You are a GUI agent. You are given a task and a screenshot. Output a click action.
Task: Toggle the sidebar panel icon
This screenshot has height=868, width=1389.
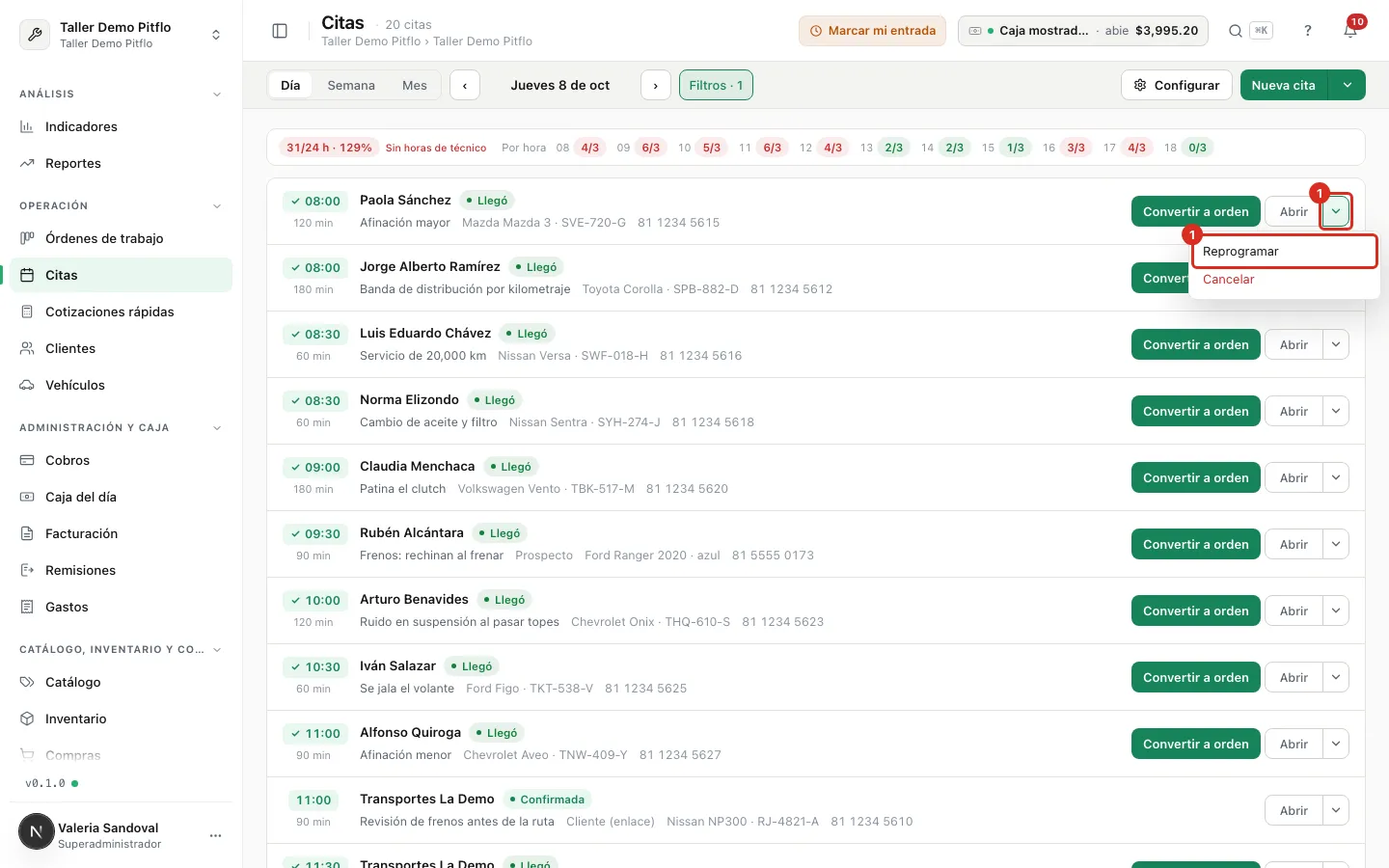[x=280, y=31]
